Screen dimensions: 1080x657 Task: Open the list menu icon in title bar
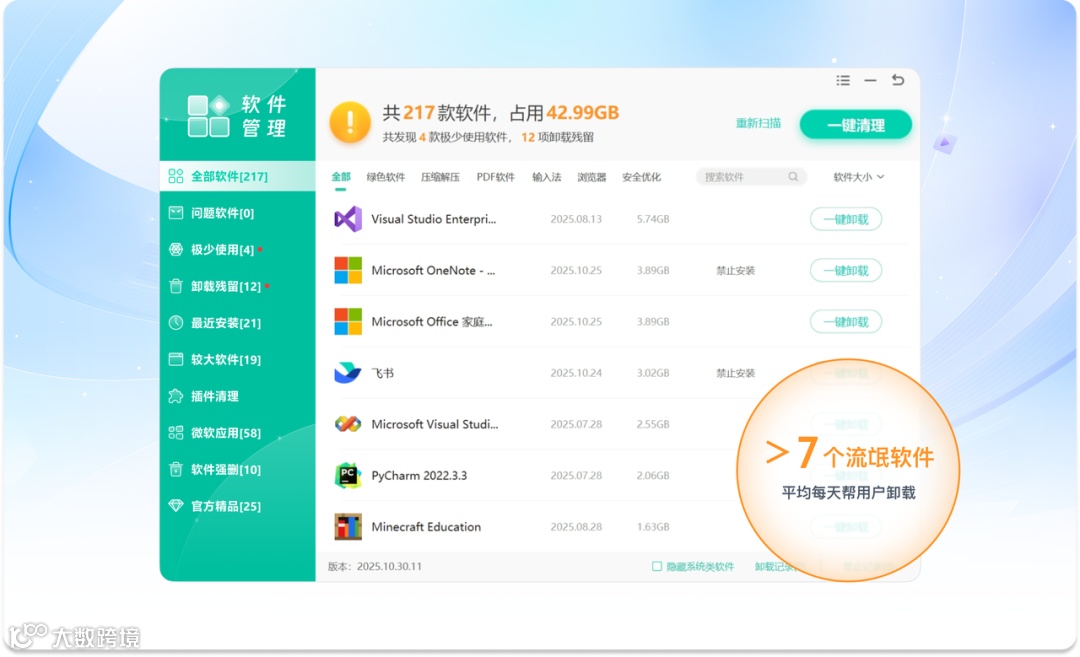coord(842,81)
